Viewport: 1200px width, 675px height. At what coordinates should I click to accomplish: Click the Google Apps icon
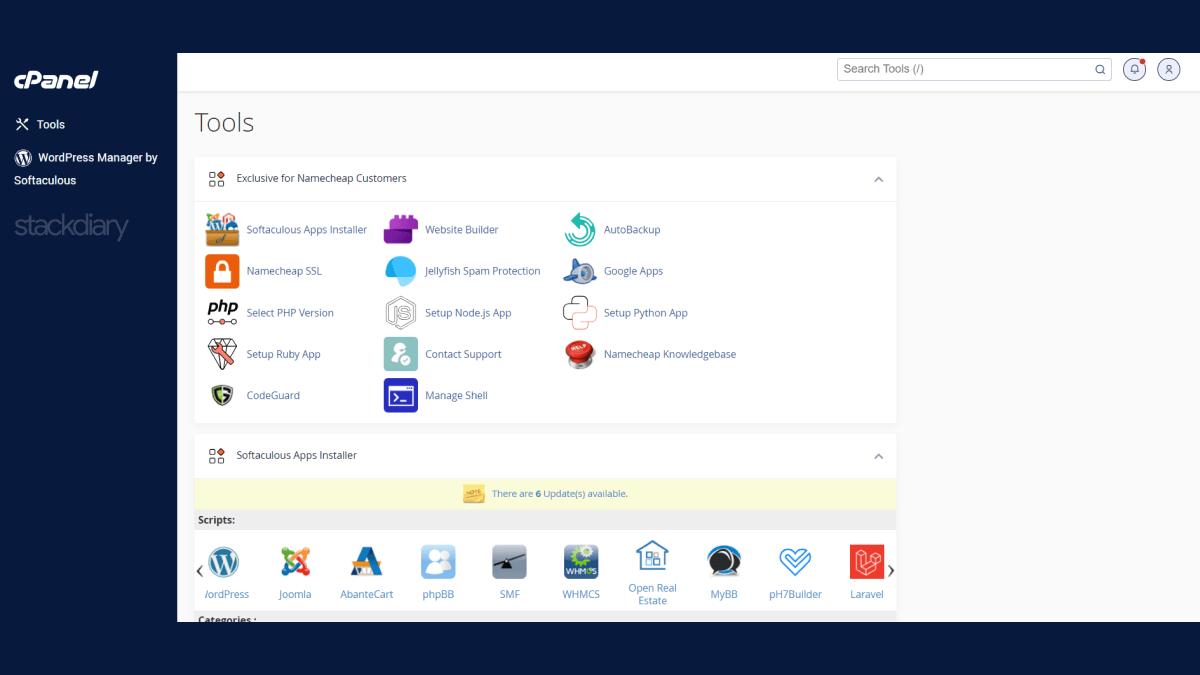(580, 271)
